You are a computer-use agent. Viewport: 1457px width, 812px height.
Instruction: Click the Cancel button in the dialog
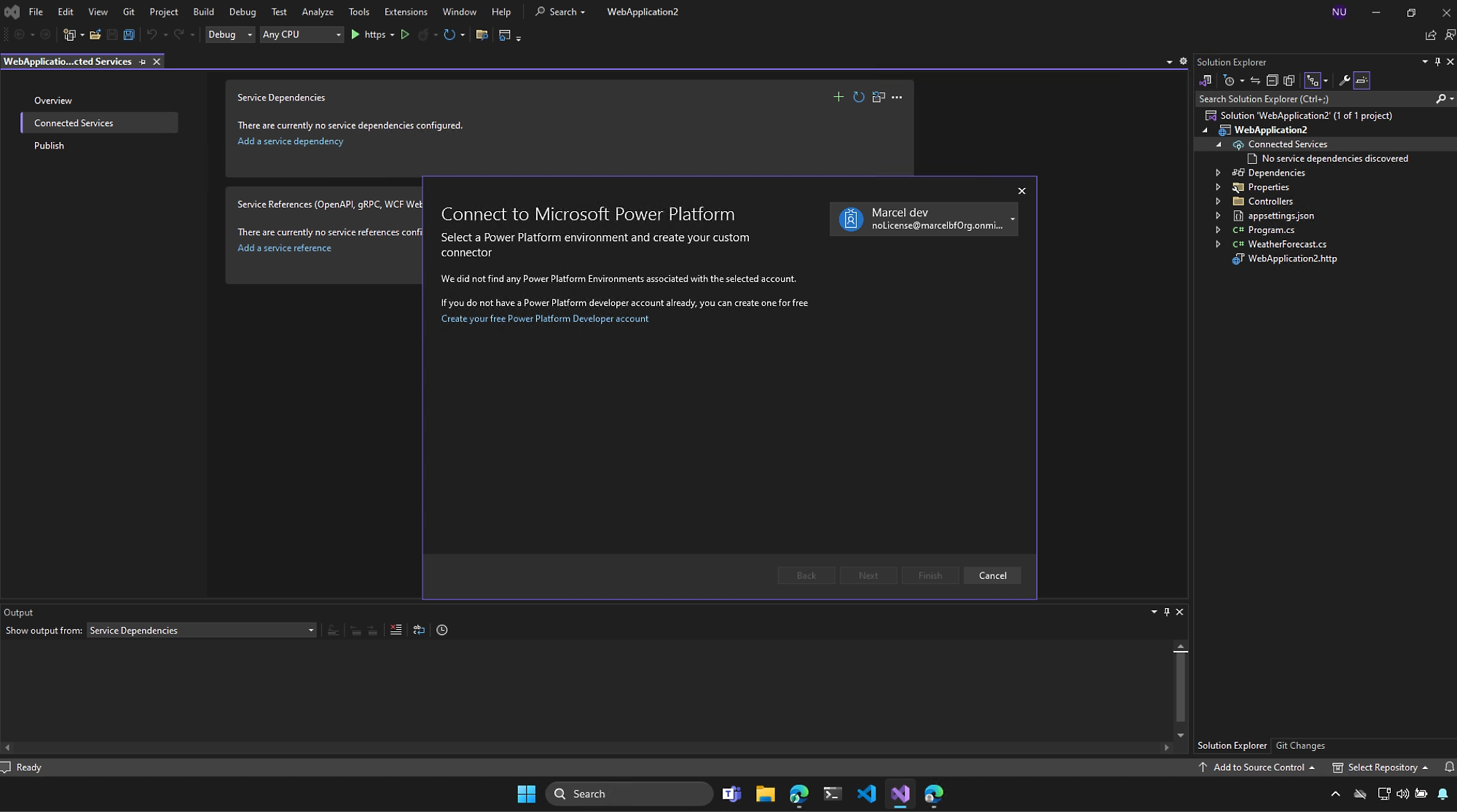[992, 574]
